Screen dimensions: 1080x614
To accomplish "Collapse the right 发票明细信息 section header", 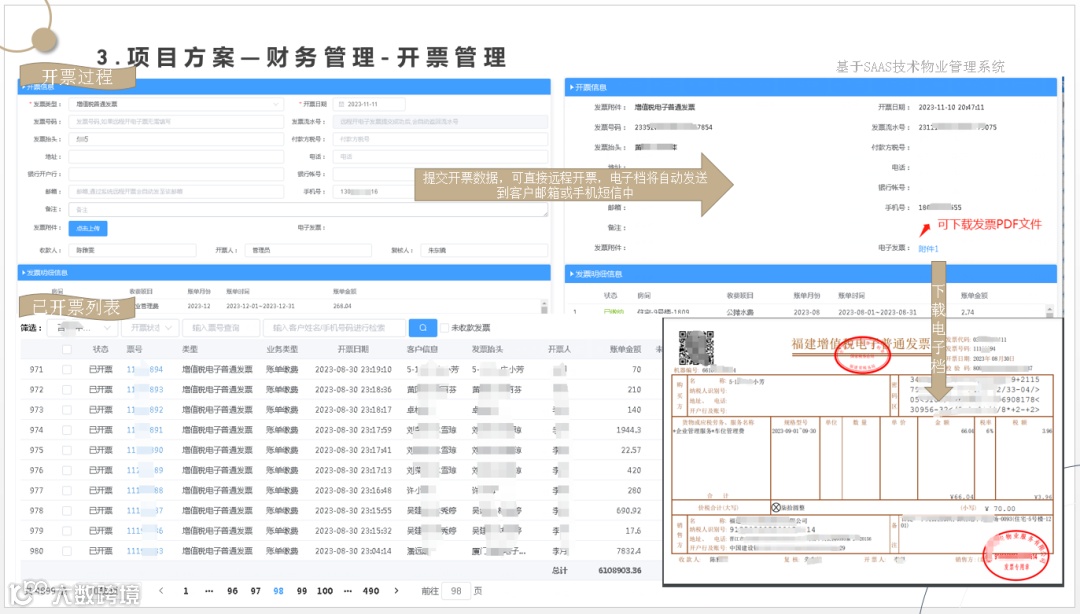I will [811, 274].
